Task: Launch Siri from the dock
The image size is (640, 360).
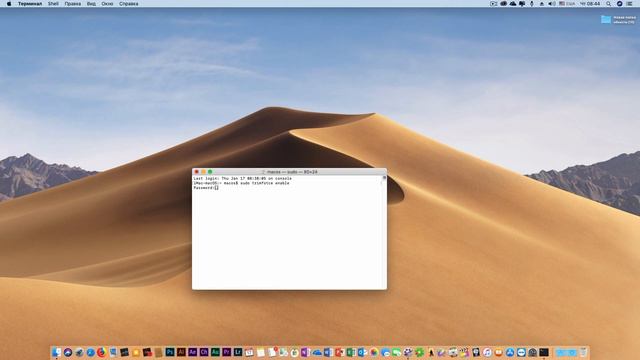Action: tap(68, 352)
